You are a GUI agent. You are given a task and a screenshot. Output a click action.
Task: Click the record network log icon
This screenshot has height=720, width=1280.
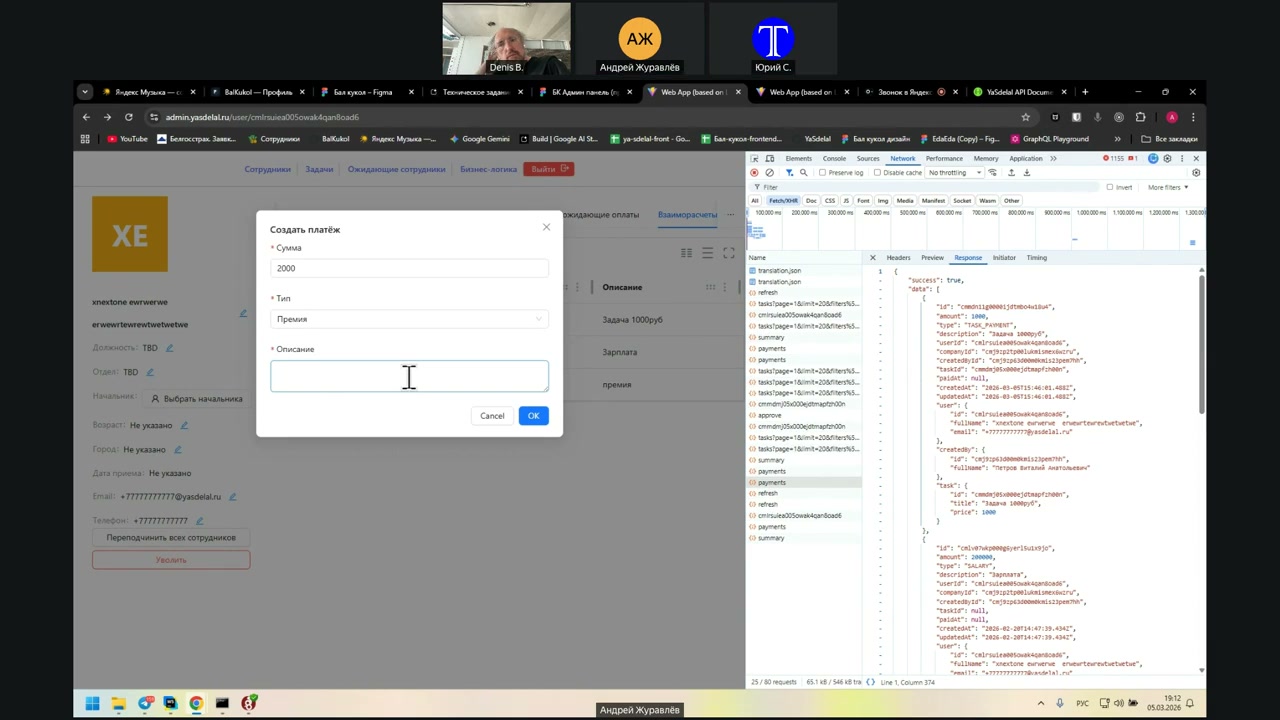tap(755, 173)
